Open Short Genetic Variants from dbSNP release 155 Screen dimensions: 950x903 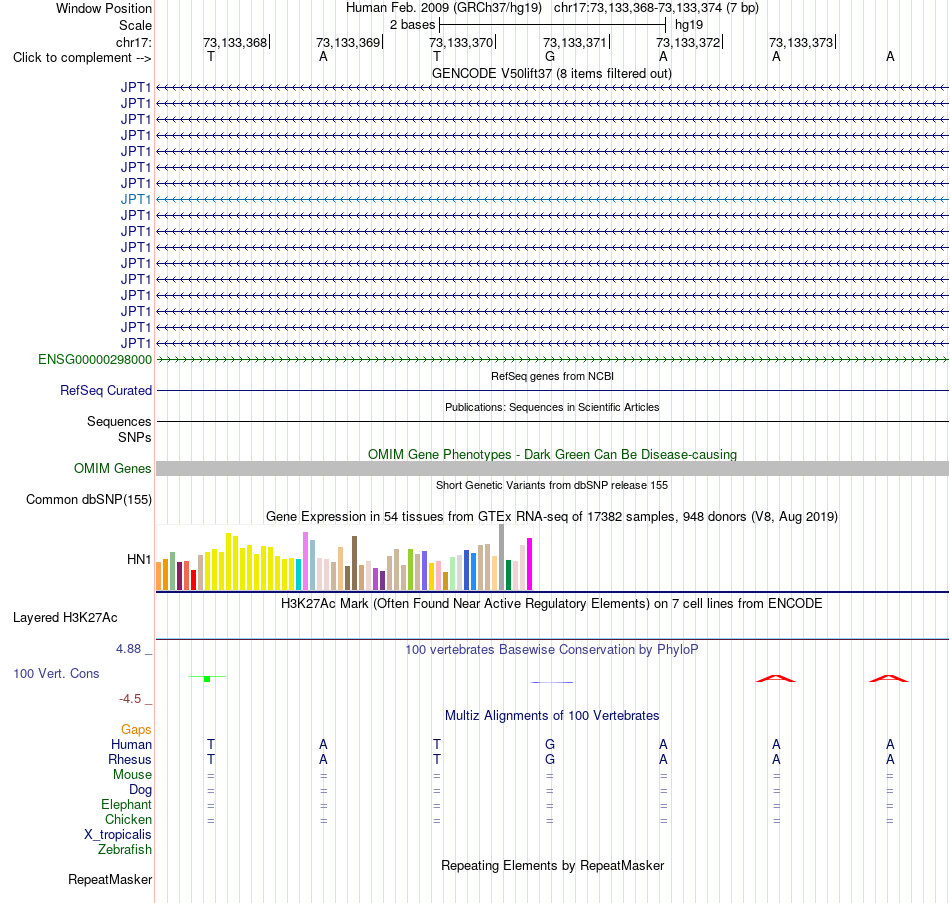pos(552,485)
